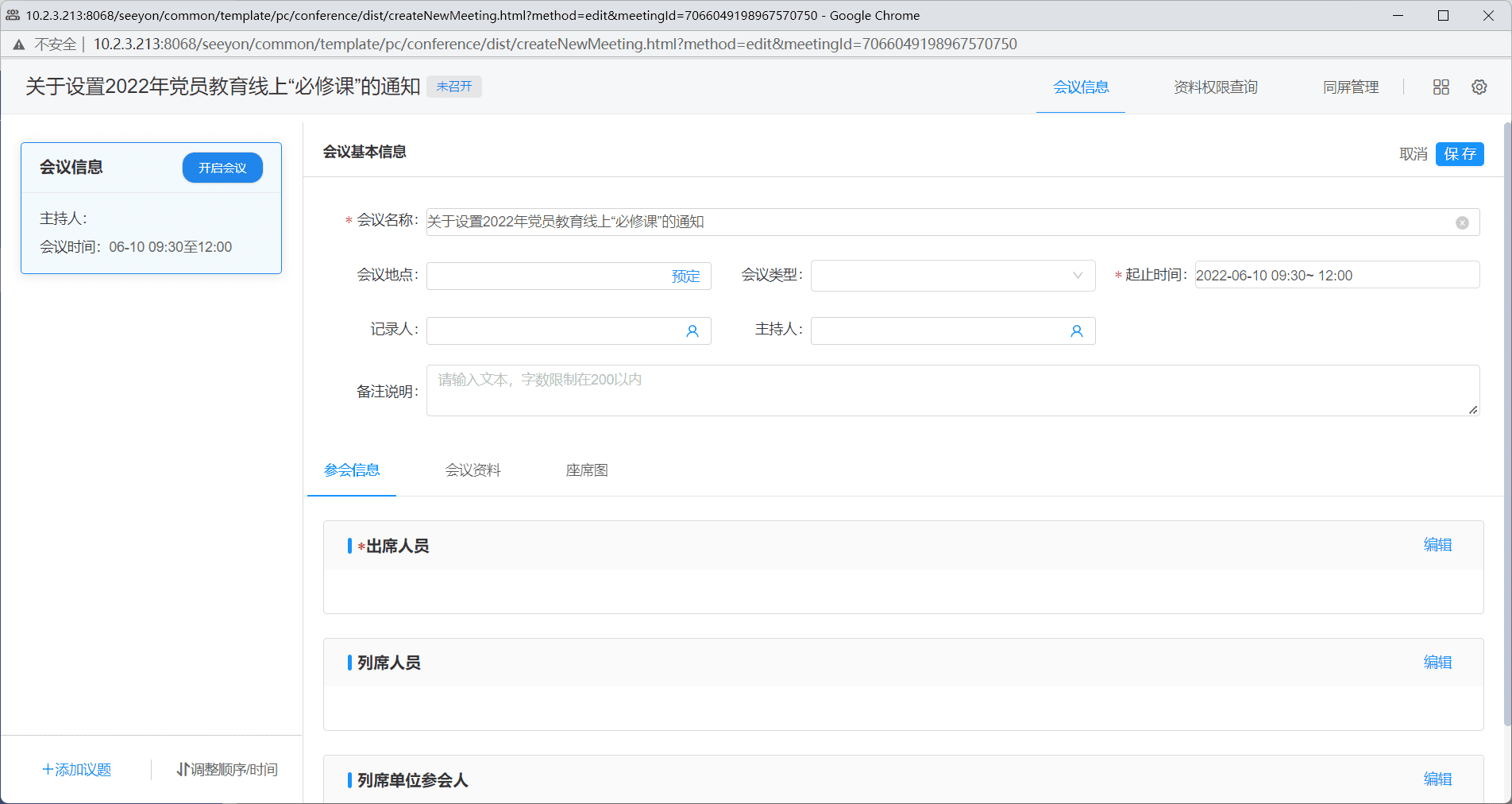Click the 出席人员 section title
The height and width of the screenshot is (804, 1512).
(397, 546)
